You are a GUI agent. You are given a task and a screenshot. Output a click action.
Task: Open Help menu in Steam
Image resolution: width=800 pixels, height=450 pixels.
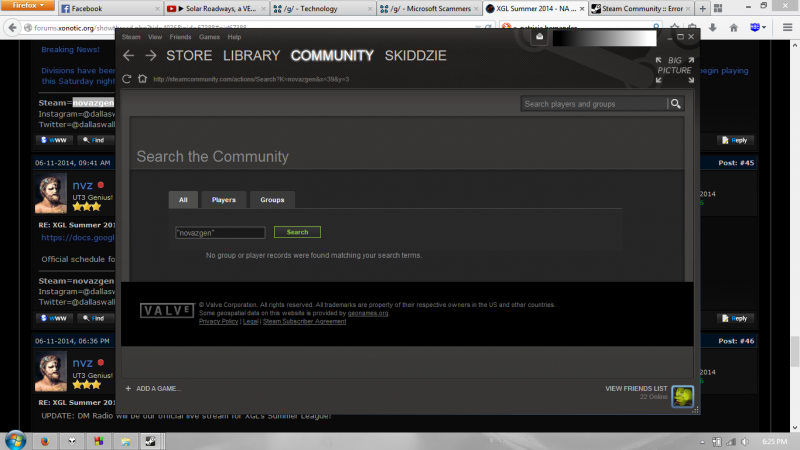pos(234,37)
